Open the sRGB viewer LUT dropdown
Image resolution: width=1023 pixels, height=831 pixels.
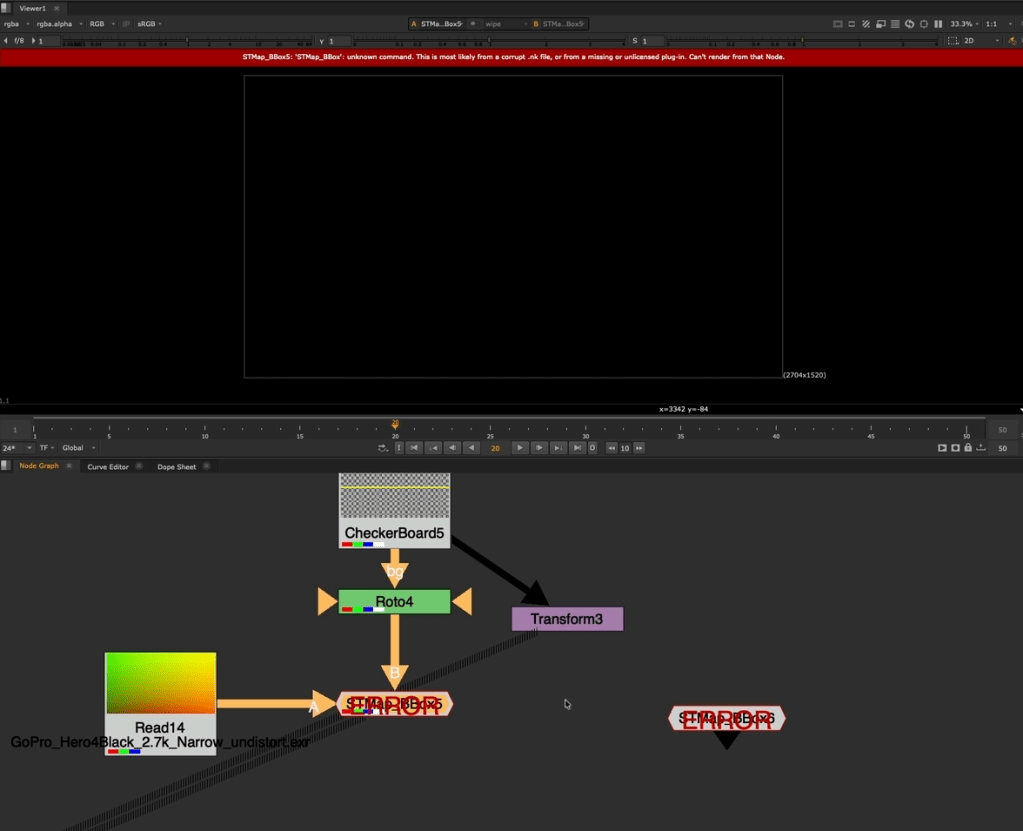pyautogui.click(x=149, y=24)
